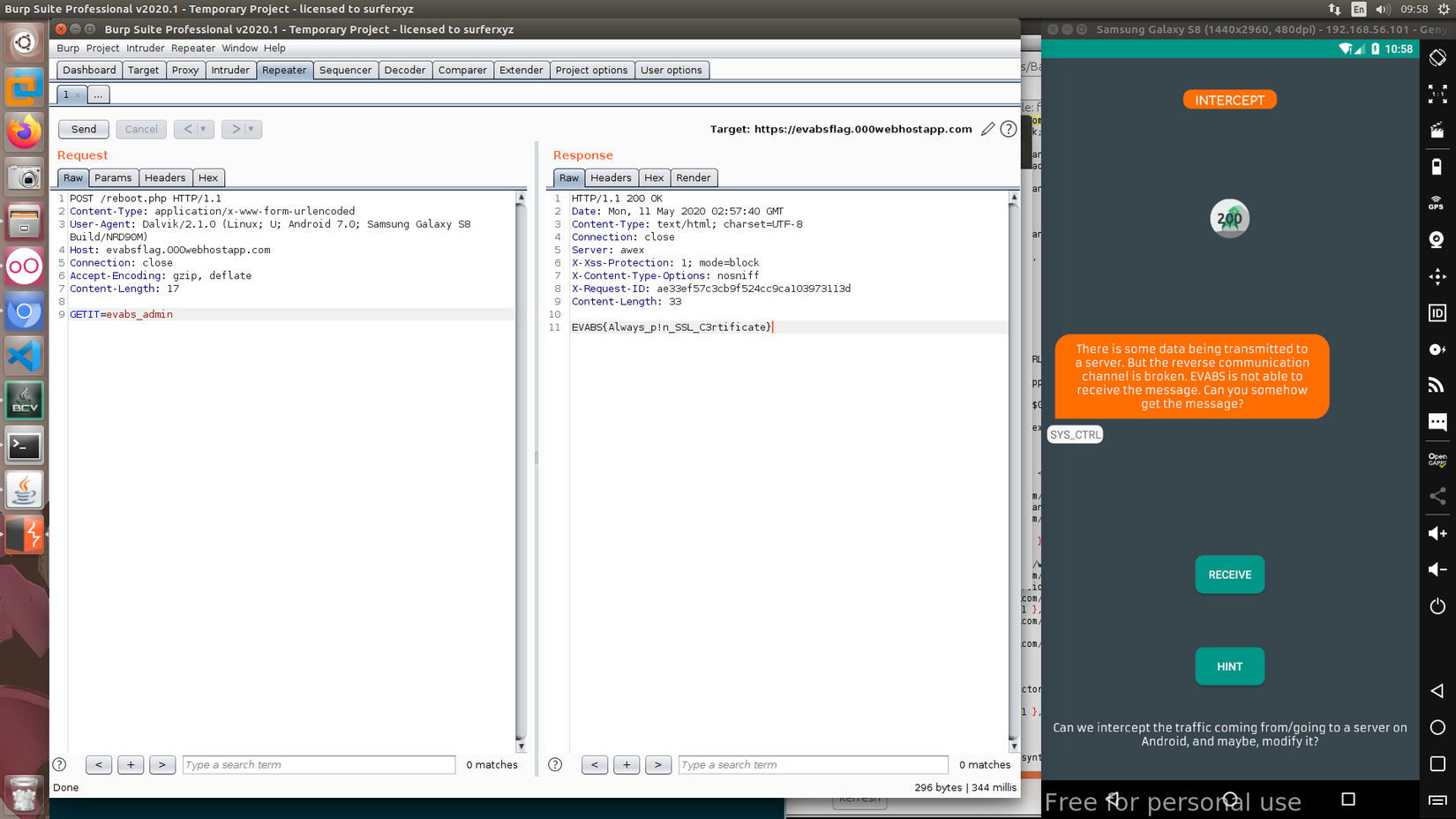The height and width of the screenshot is (819, 1456).
Task: Launch Firefox from the Ubuntu dock
Action: [x=24, y=132]
